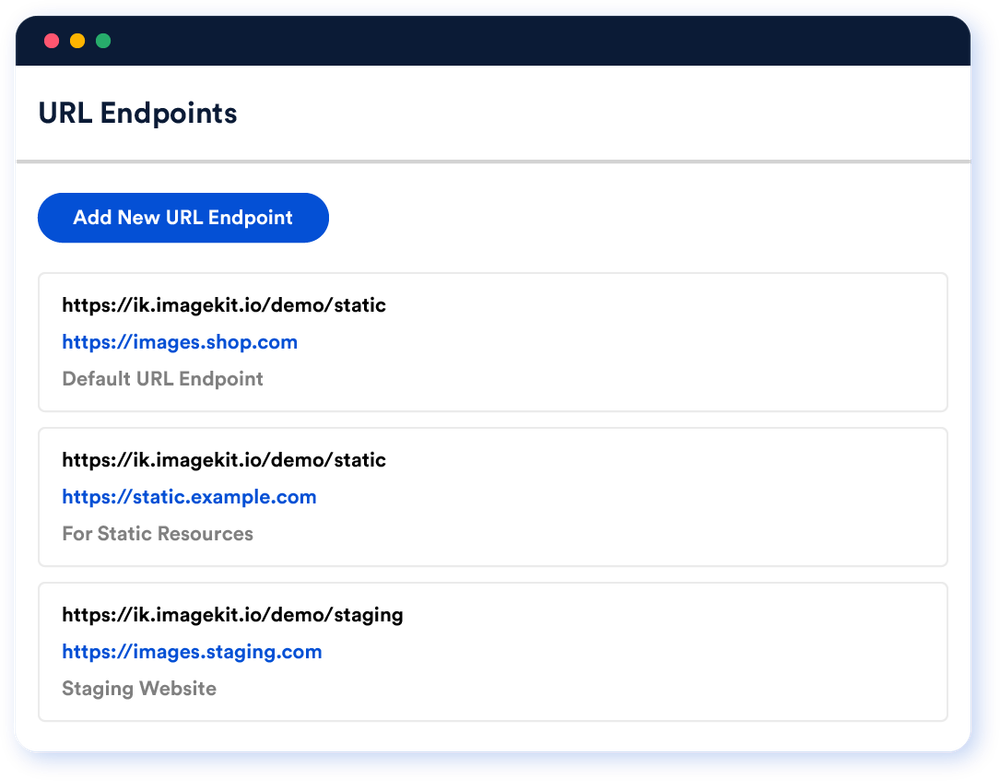Maximize the window with the green dot
Viewport: 1000px width, 782px height.
(103, 41)
